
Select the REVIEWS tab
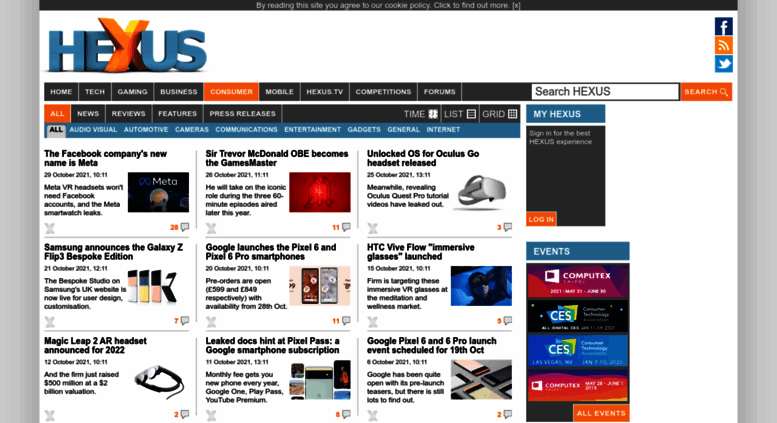click(128, 113)
